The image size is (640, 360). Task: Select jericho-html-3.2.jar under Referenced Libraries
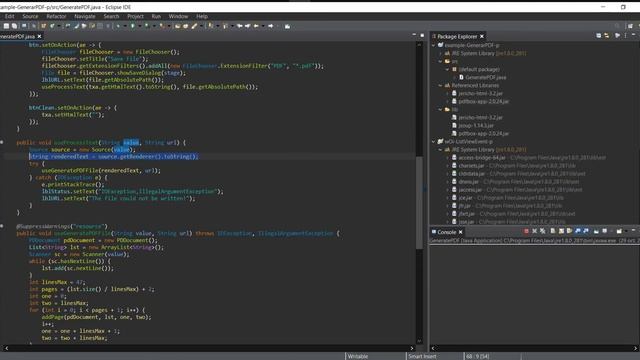click(x=480, y=93)
